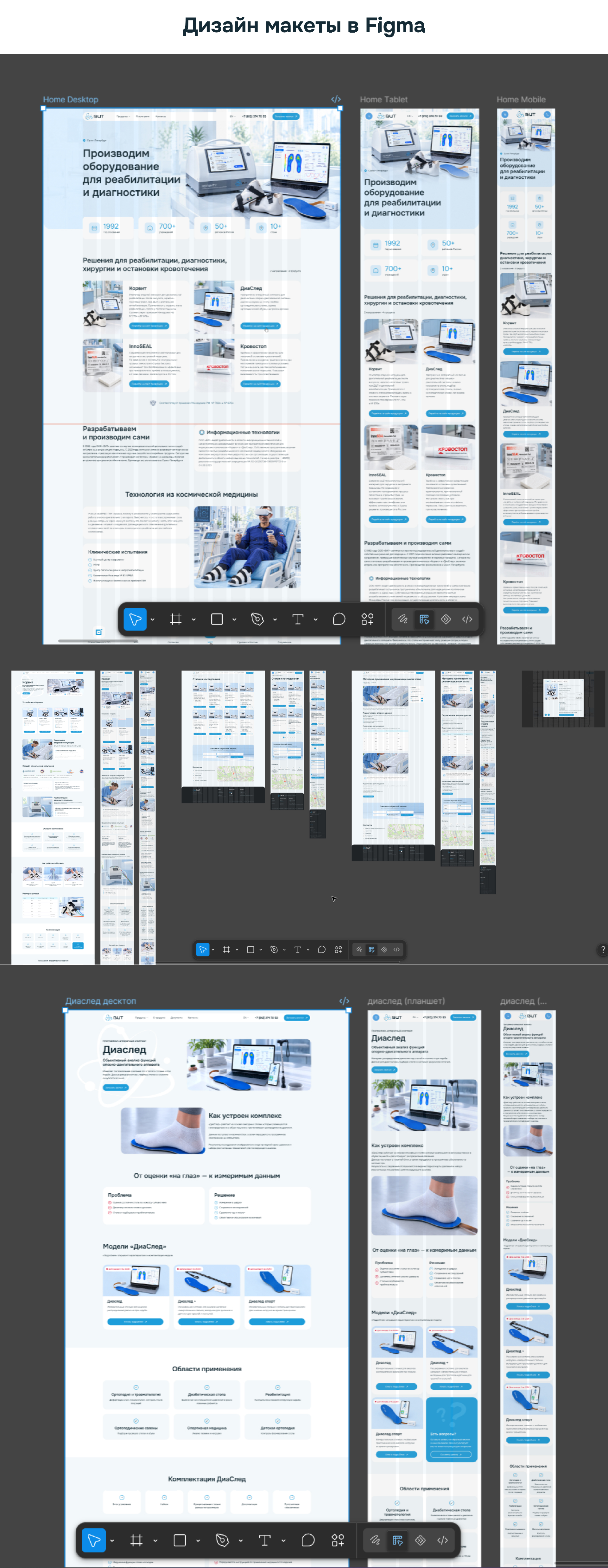Select the Frame tool in the Home Desktop toolbar
The image size is (608, 1568).
tap(175, 620)
